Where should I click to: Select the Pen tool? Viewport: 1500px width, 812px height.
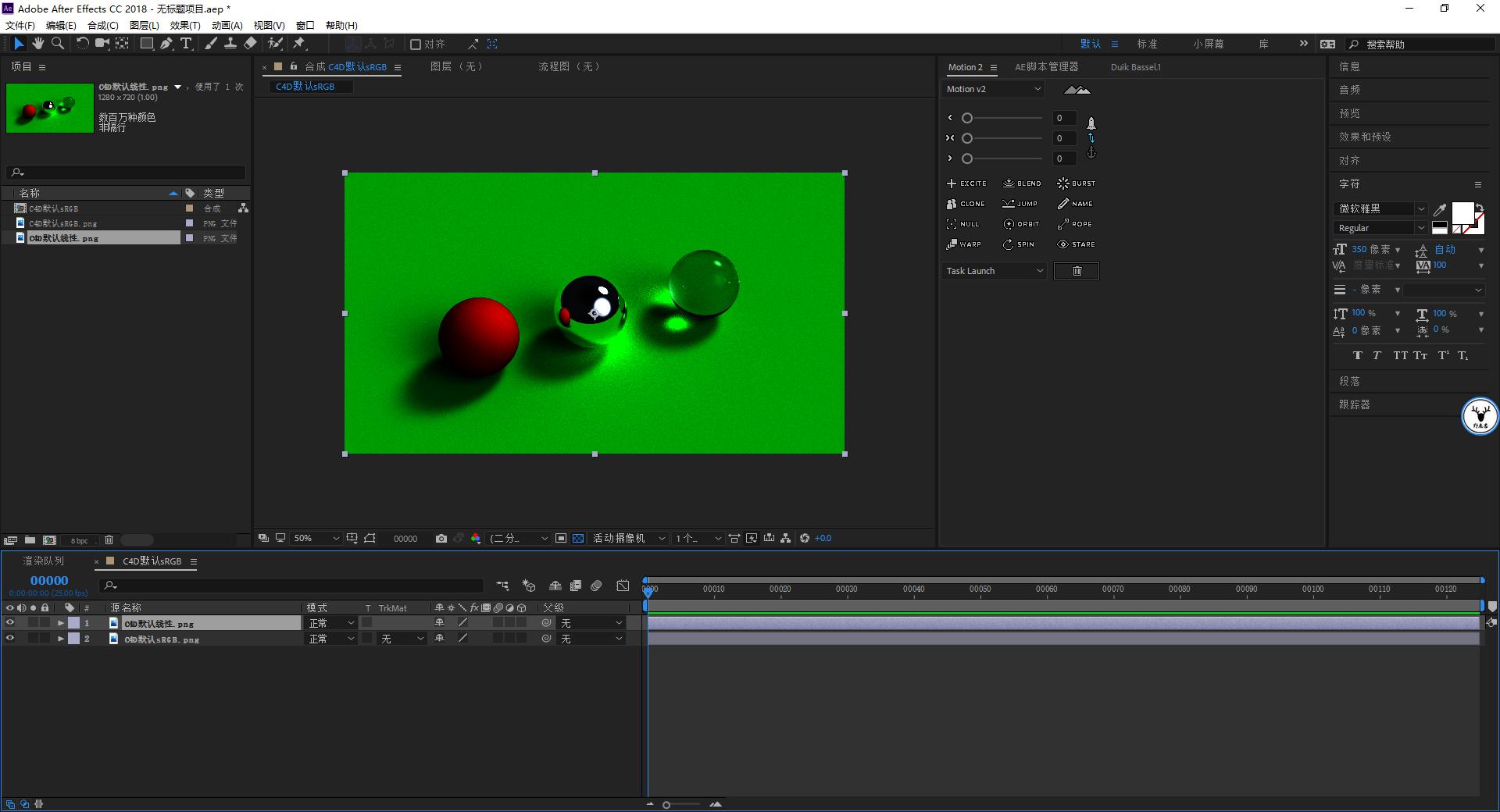pyautogui.click(x=166, y=44)
